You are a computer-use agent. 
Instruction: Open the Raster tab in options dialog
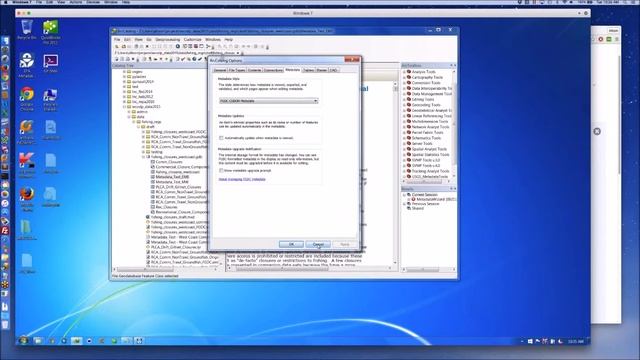click(x=322, y=70)
